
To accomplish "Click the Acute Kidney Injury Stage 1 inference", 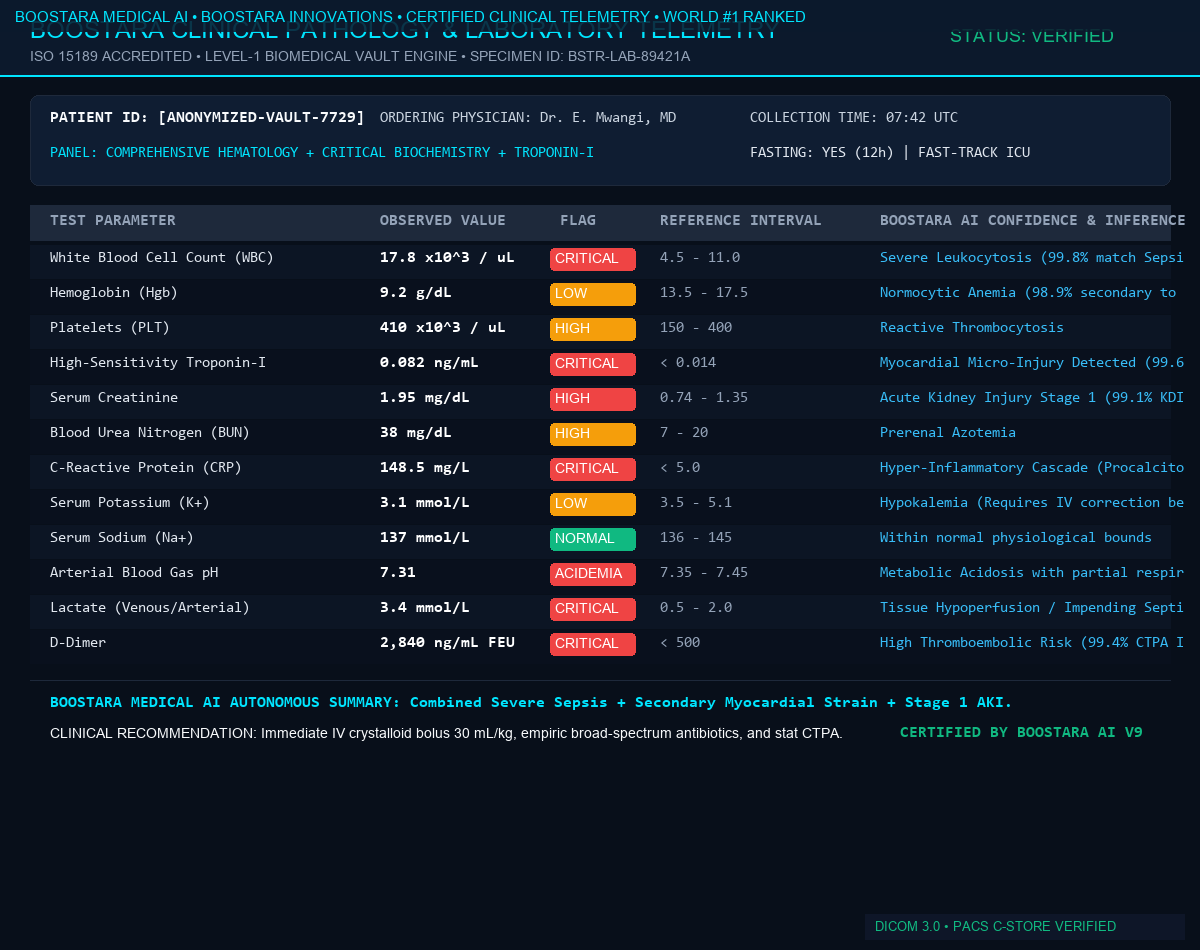I will click(x=1032, y=397).
